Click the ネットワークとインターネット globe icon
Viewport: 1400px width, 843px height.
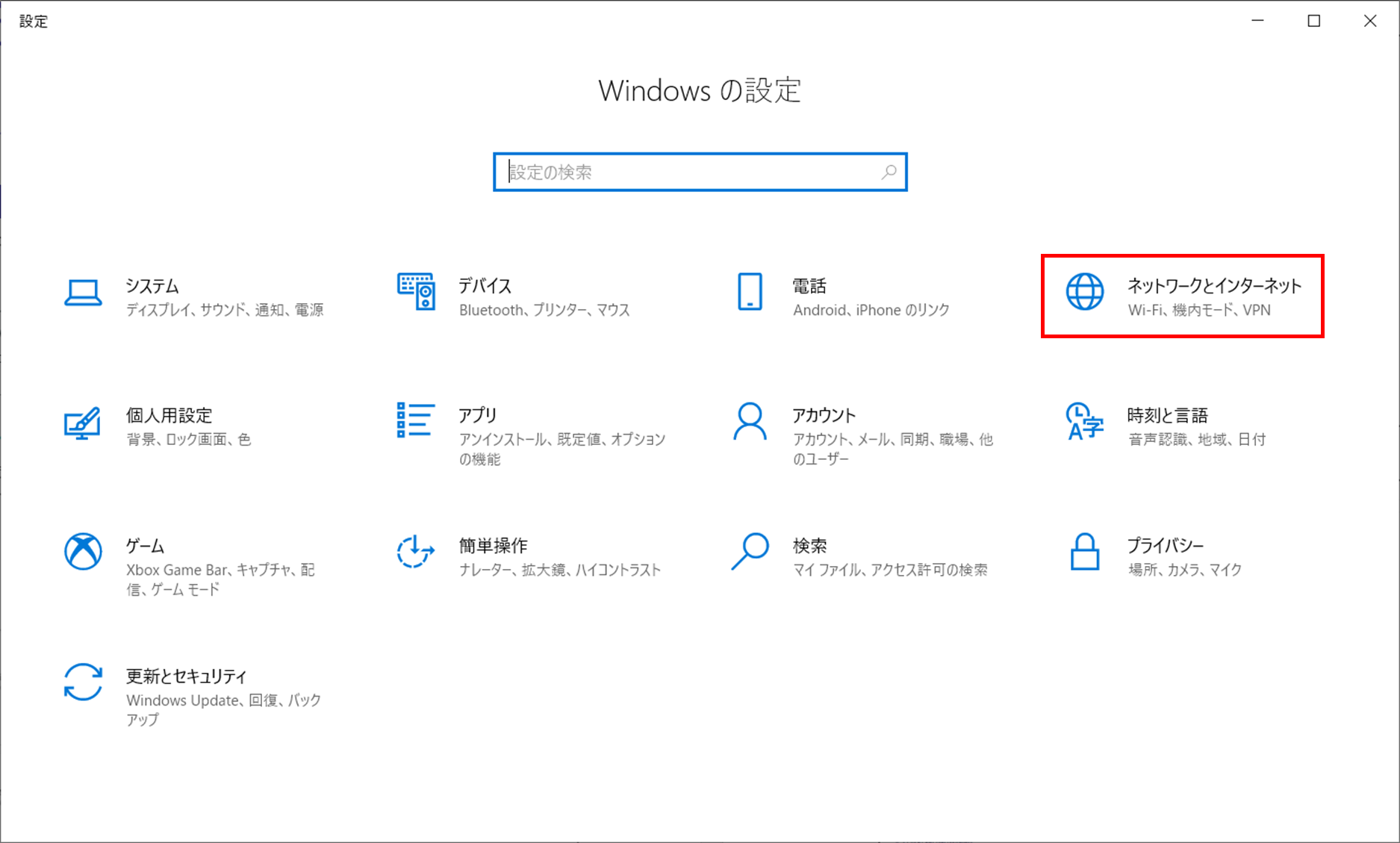point(1084,292)
